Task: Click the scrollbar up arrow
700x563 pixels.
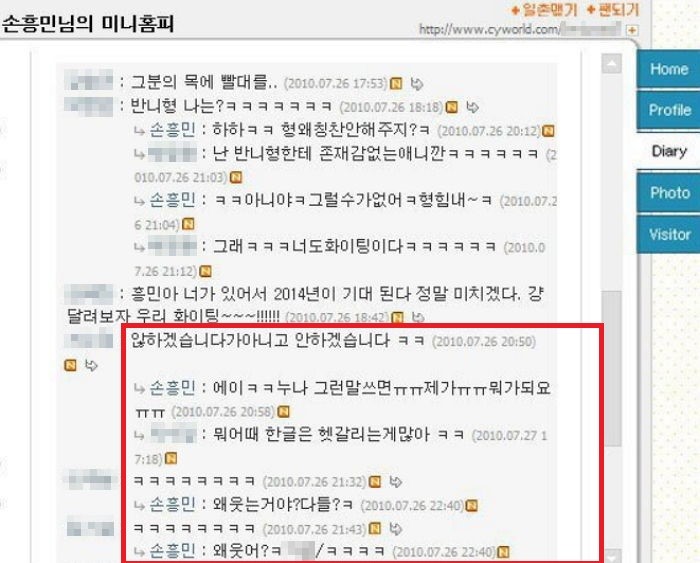Action: (611, 64)
